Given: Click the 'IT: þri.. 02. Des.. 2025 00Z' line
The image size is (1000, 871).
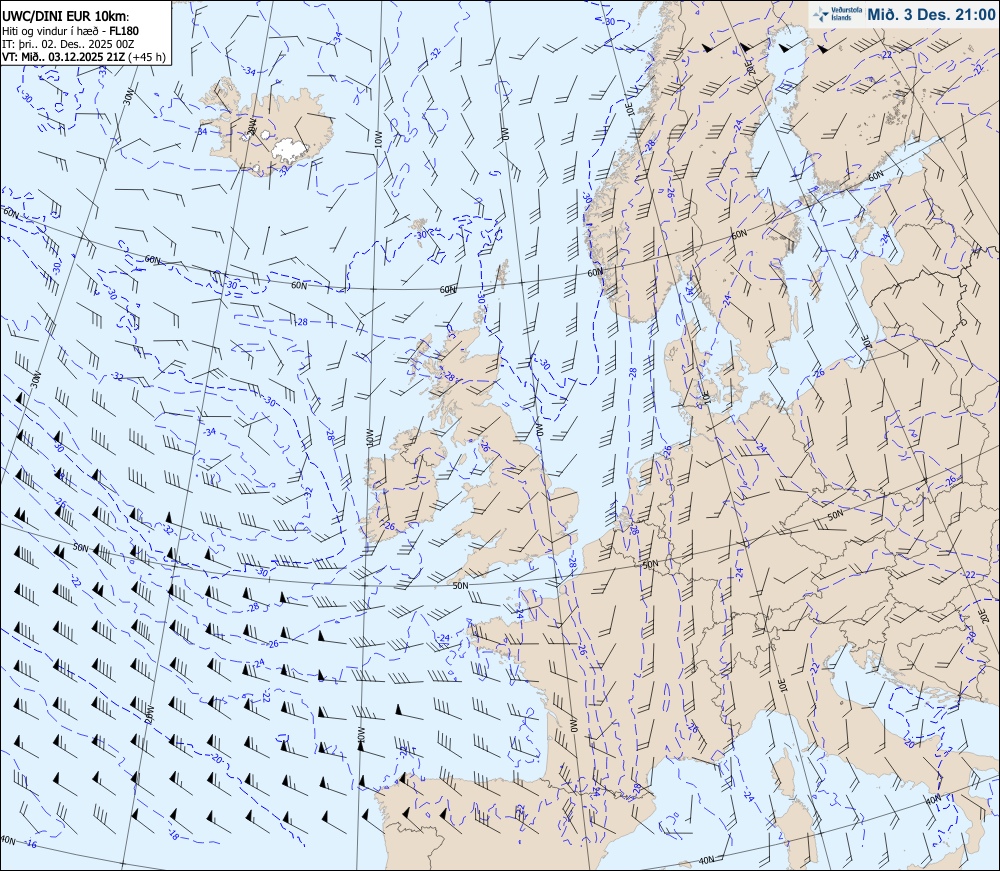Looking at the screenshot, I should click(68, 43).
